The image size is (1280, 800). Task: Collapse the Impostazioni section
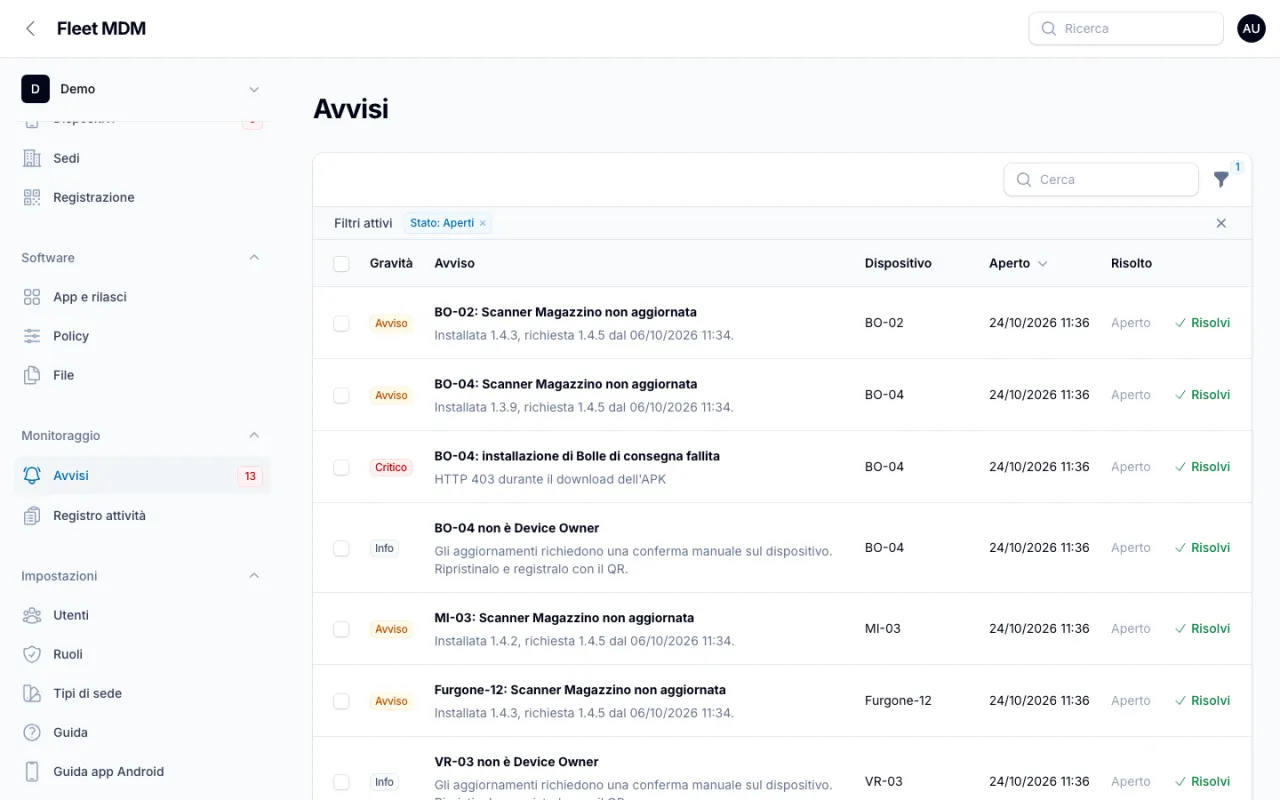(254, 575)
